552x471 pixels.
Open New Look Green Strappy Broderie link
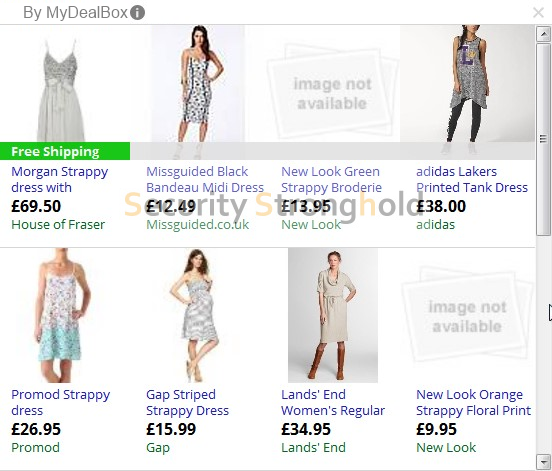331,180
